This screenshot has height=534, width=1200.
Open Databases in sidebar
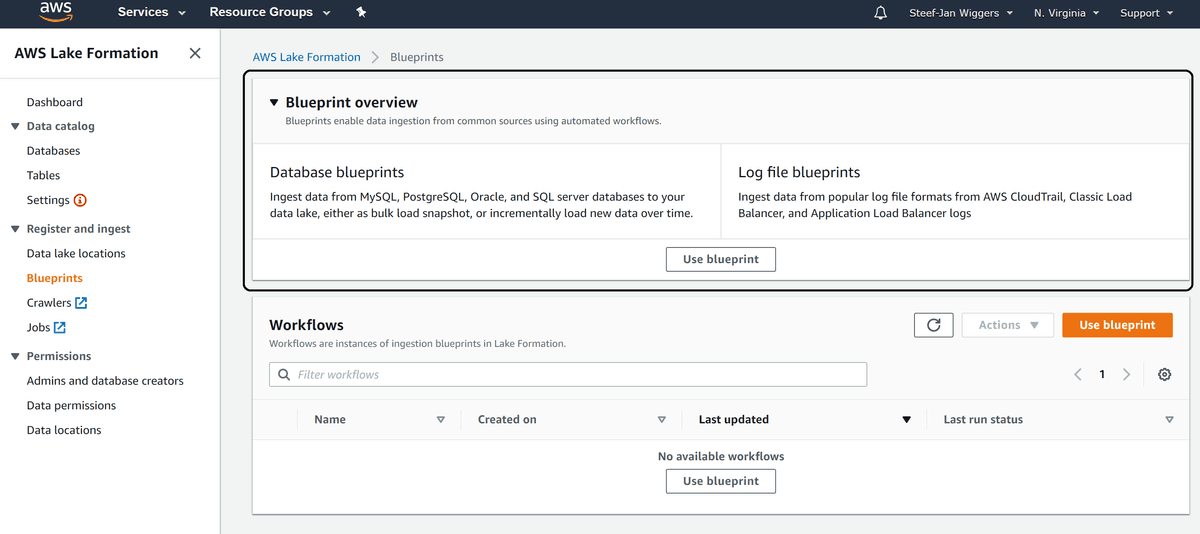coord(53,151)
